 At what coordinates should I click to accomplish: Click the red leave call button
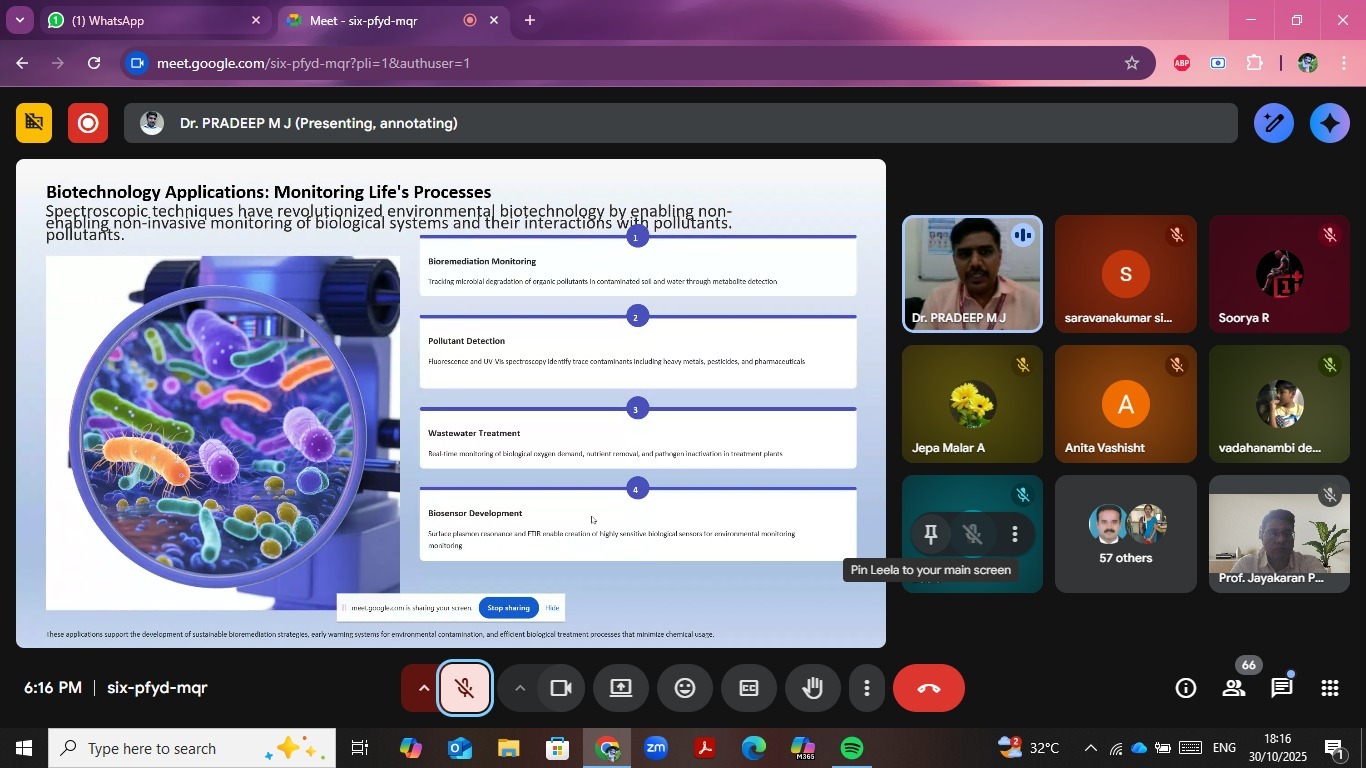point(928,688)
